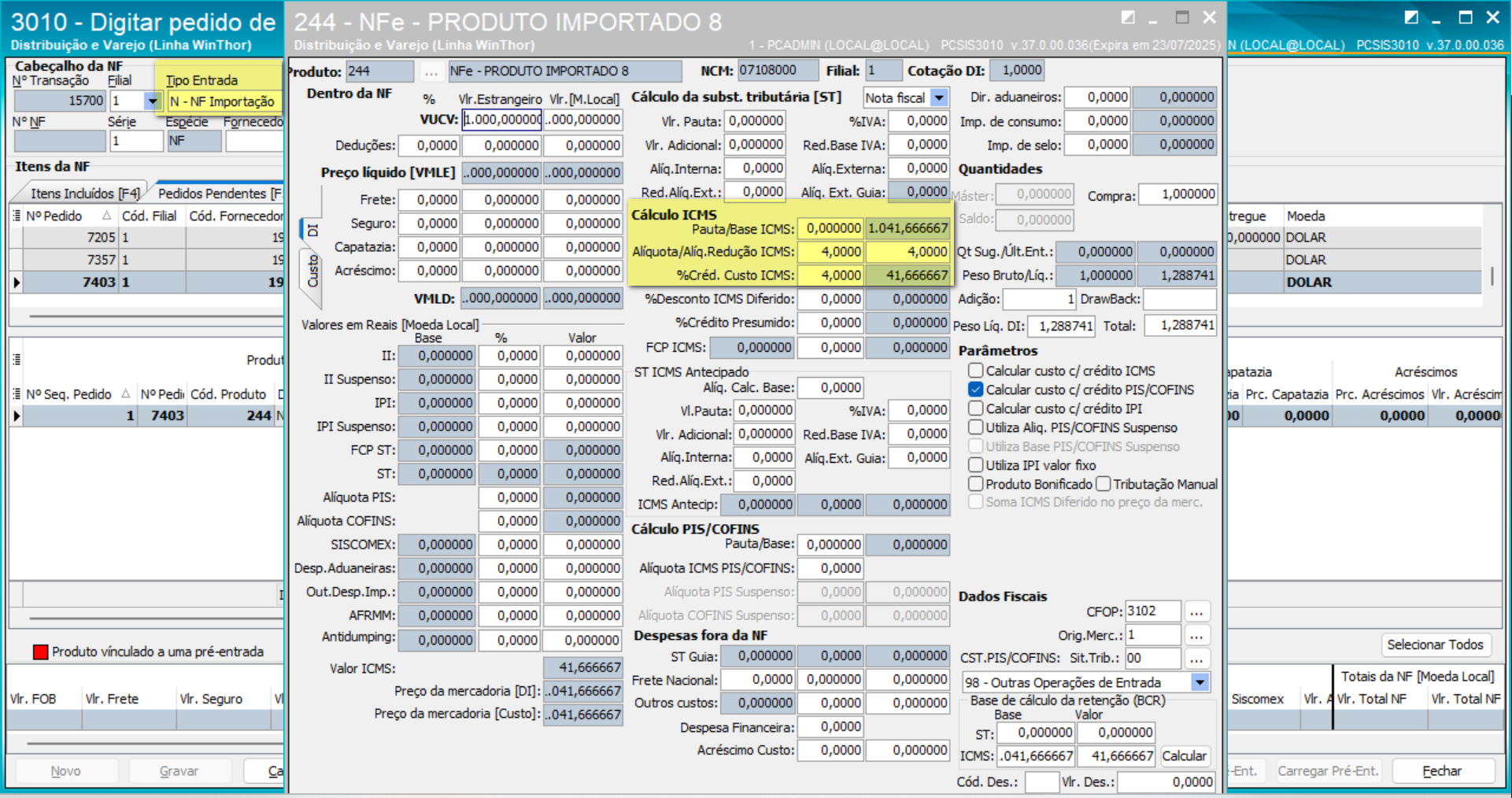Click Despesa Financeira input field
This screenshot has height=798, width=1512.
tap(830, 727)
